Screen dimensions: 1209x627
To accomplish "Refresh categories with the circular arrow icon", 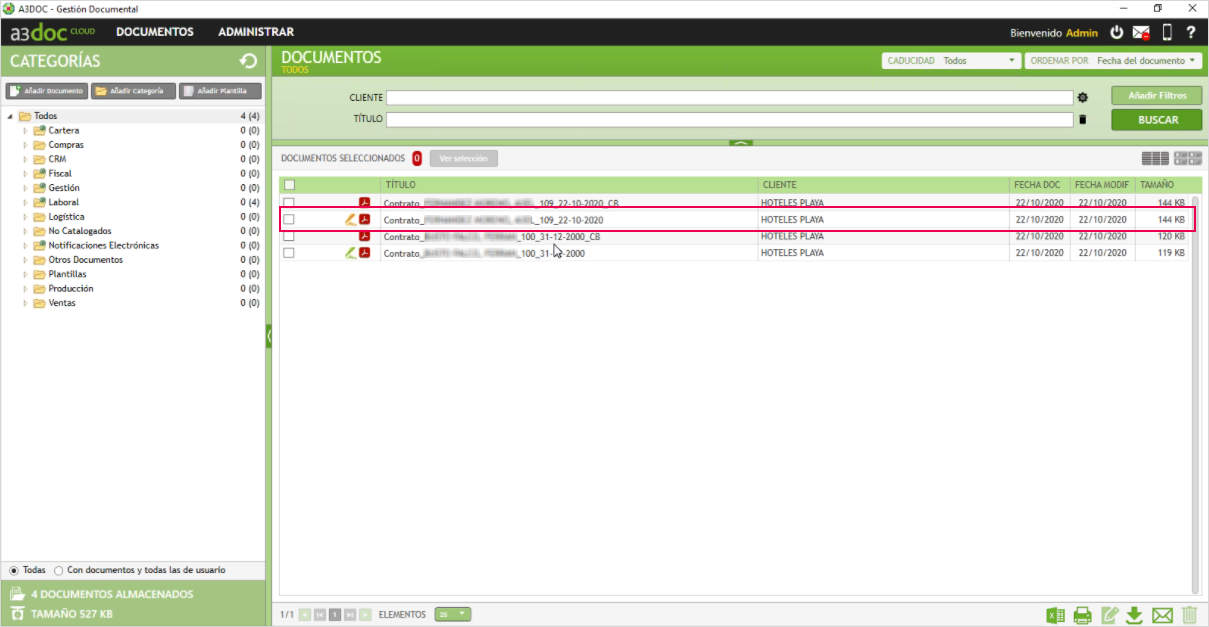I will pyautogui.click(x=248, y=61).
